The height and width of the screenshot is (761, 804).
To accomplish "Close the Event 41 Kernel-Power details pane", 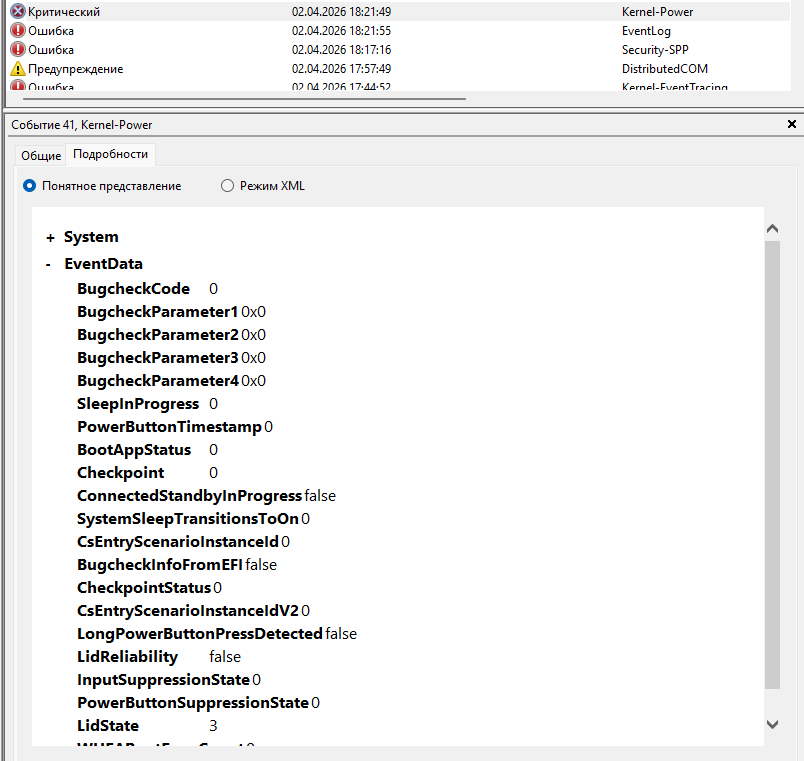I will point(792,124).
